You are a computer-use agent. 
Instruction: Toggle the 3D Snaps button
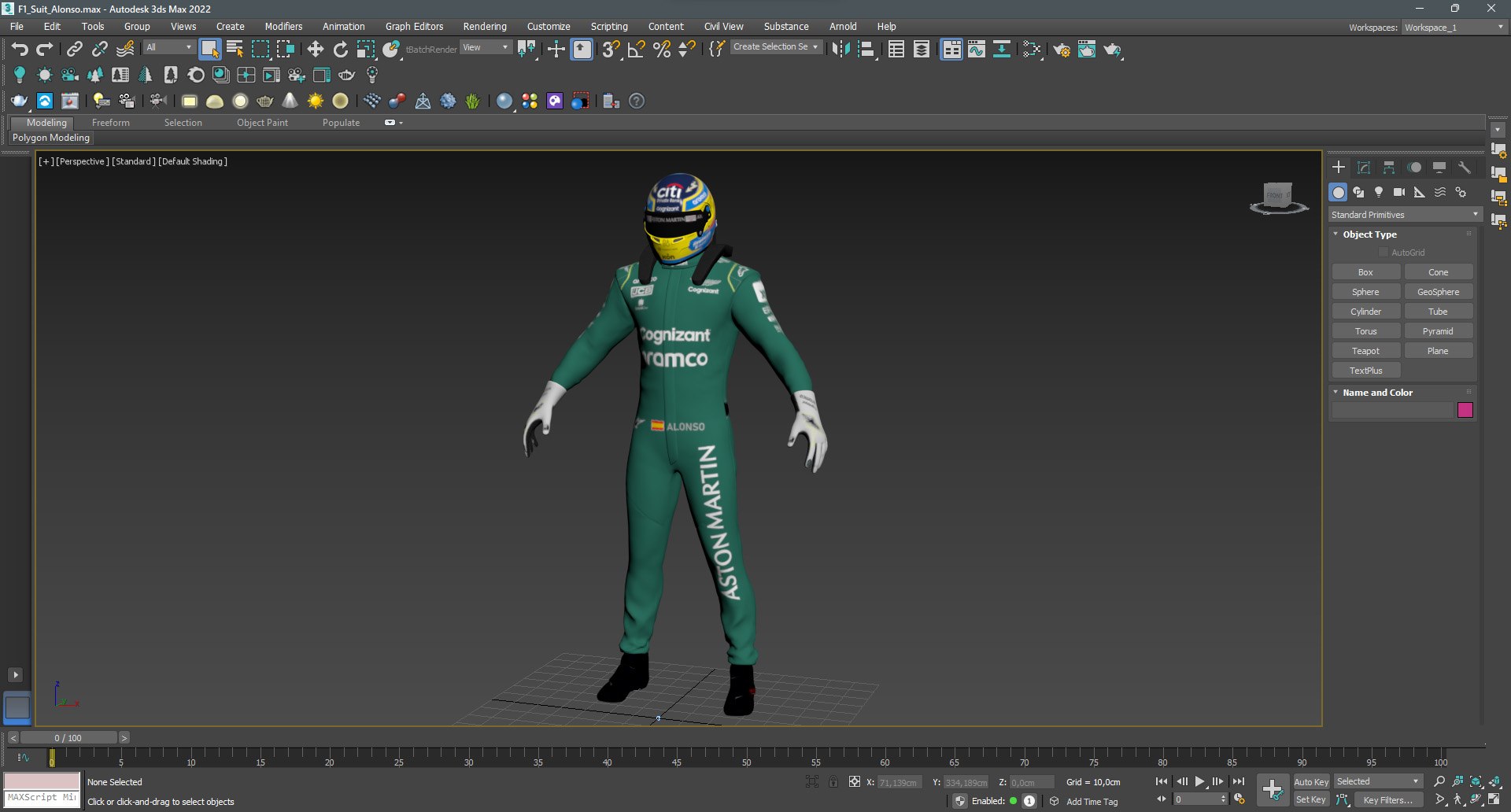point(611,50)
